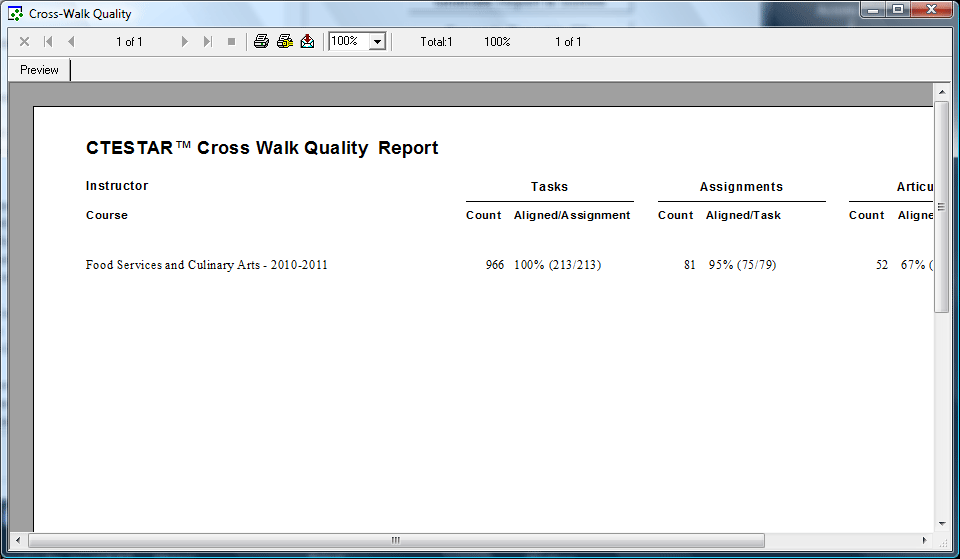
Task: Jump to the last report page
Action: pyautogui.click(x=208, y=42)
